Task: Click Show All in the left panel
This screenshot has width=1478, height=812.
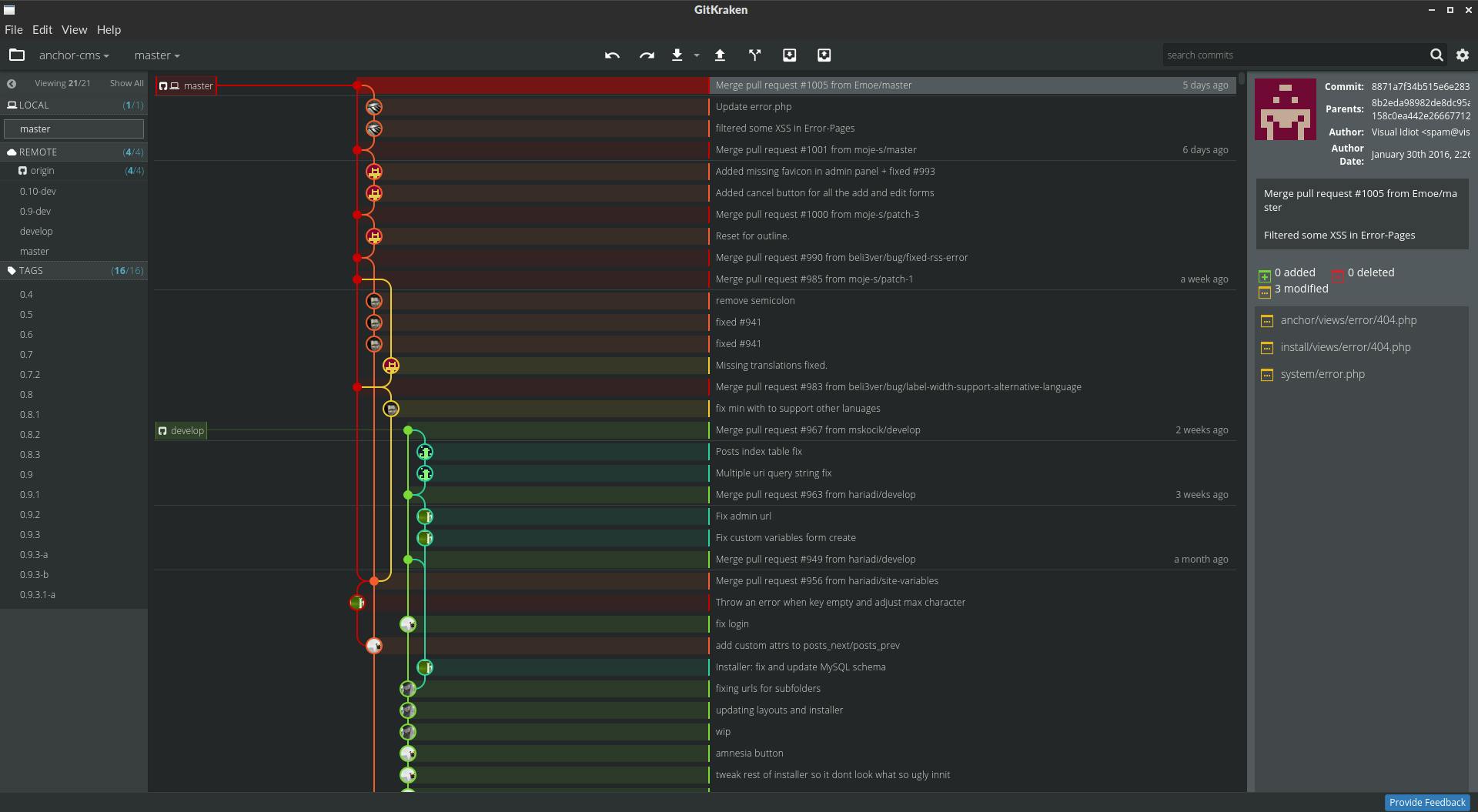Action: point(126,83)
